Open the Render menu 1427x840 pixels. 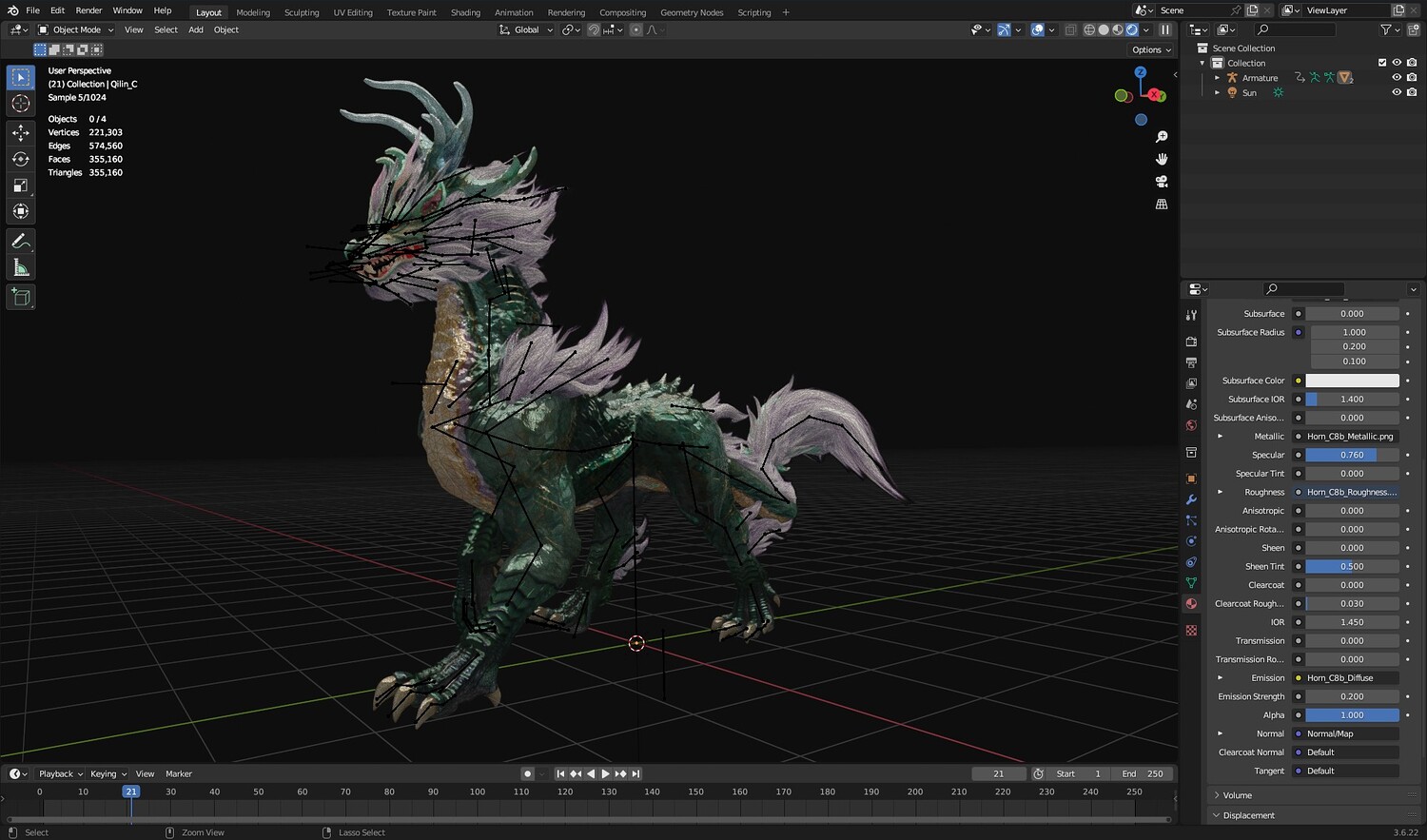tap(88, 10)
